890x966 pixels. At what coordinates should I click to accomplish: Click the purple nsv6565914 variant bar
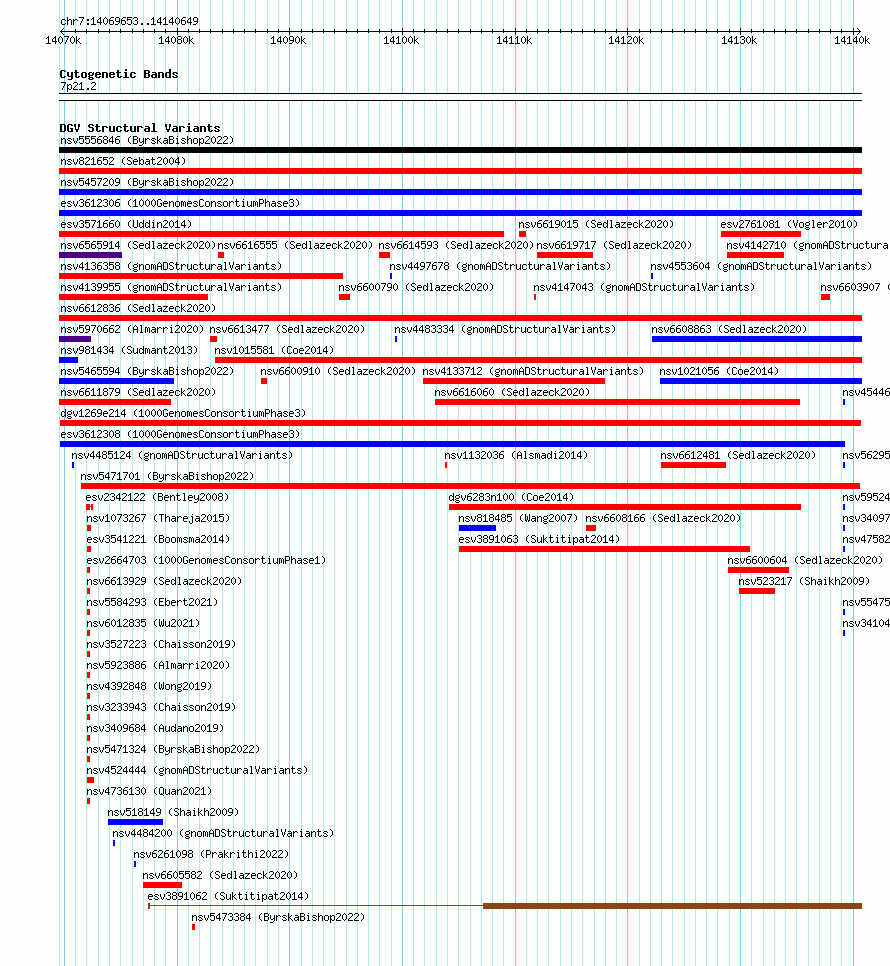pyautogui.click(x=91, y=255)
